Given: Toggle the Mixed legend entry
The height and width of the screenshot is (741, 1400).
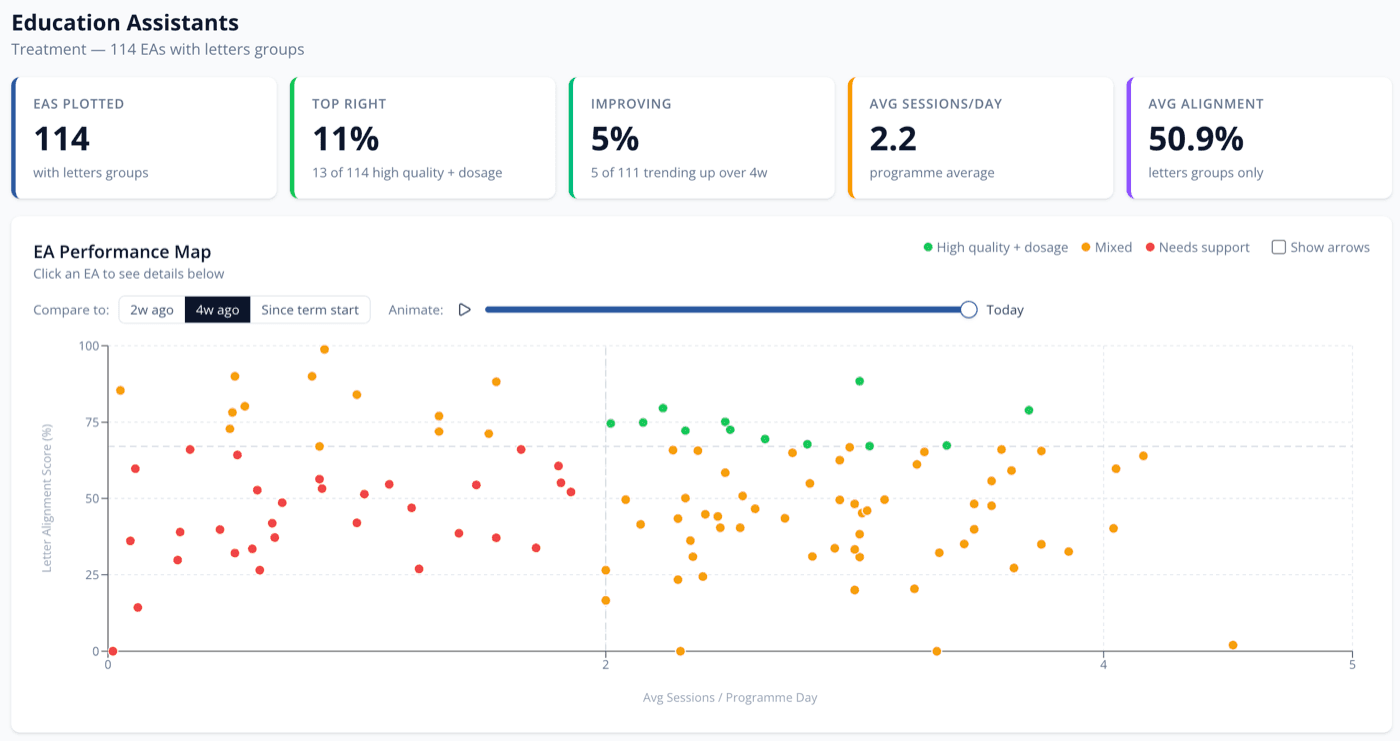Looking at the screenshot, I should (1106, 247).
